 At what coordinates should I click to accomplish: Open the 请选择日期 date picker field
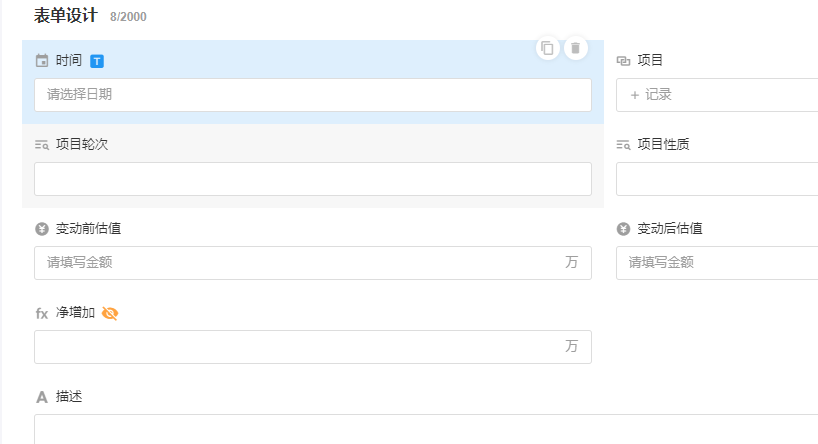(312, 95)
